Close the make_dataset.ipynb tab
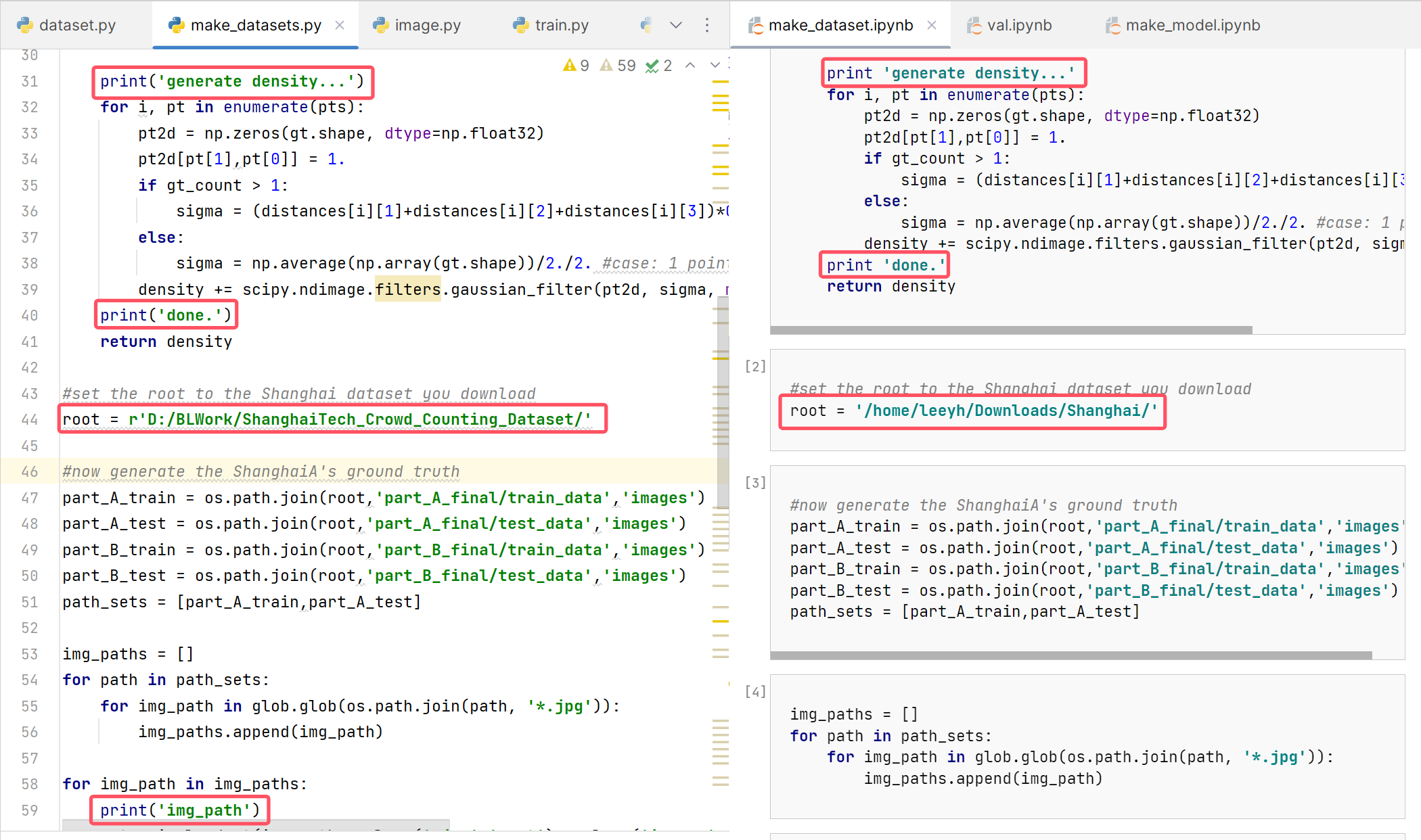1421x840 pixels. click(932, 25)
